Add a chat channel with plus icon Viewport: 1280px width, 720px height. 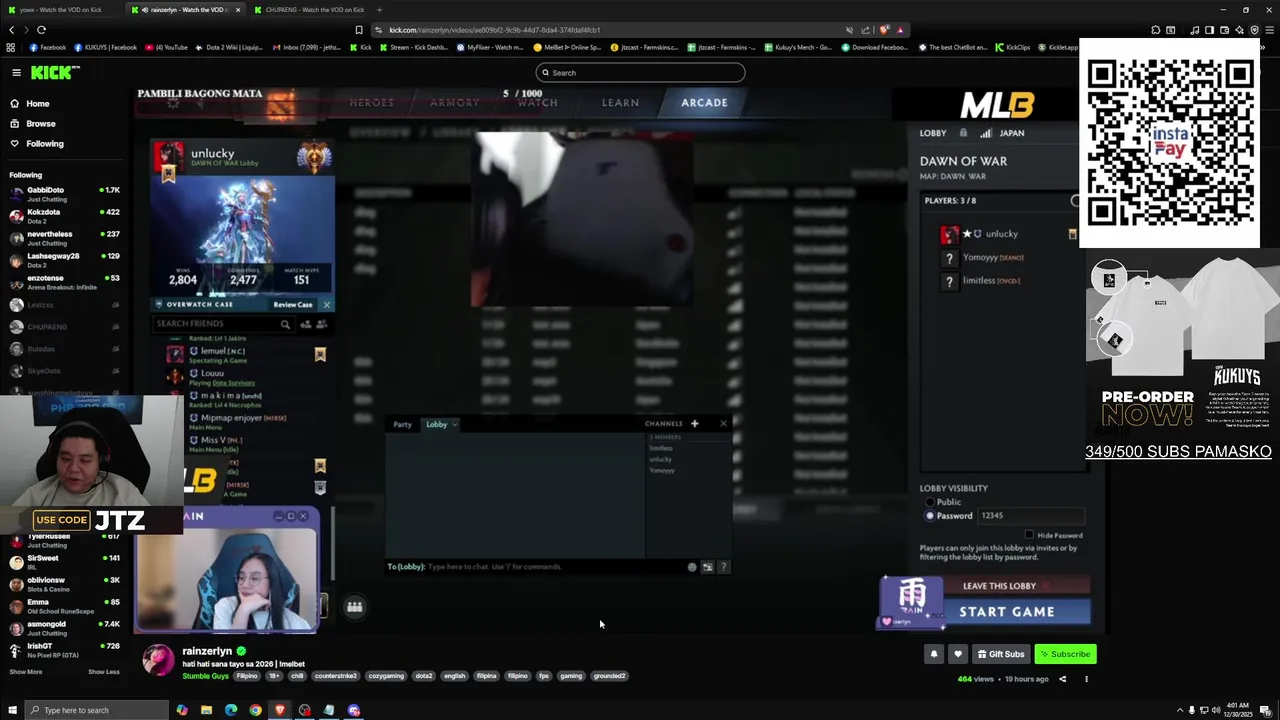click(x=694, y=424)
